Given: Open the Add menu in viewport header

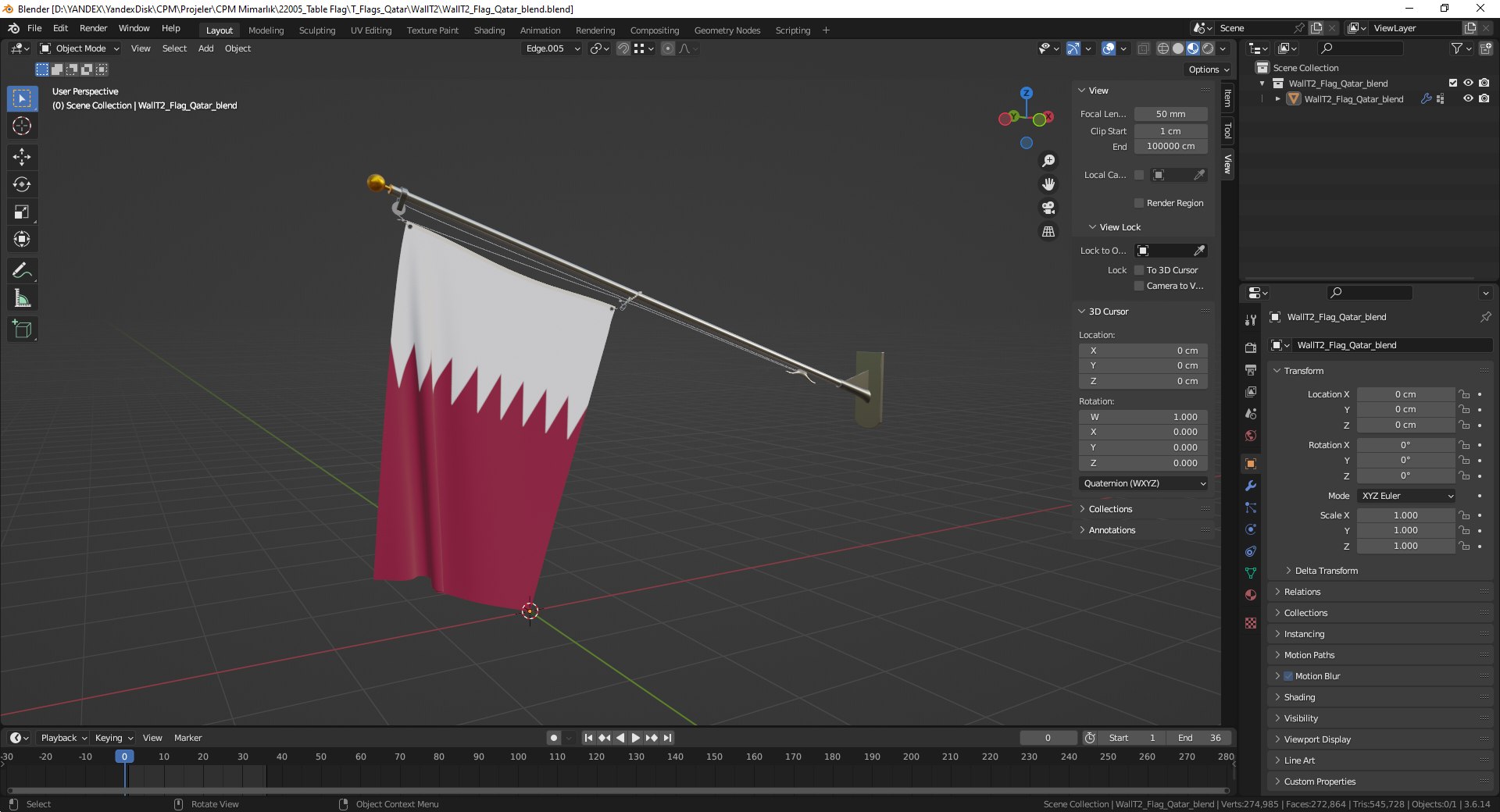Looking at the screenshot, I should point(205,48).
